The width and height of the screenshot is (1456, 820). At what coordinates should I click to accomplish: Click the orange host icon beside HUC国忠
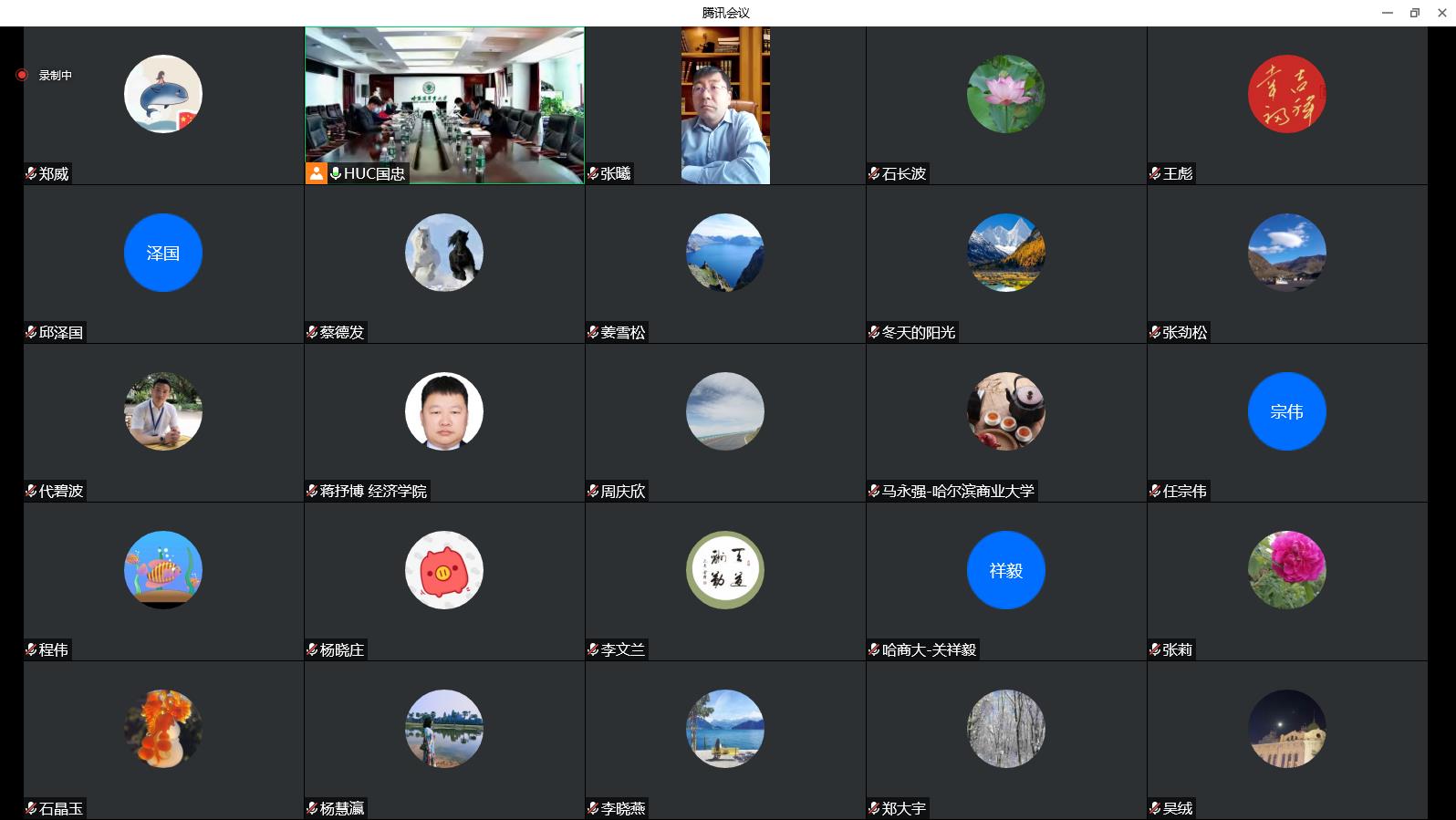tap(316, 173)
